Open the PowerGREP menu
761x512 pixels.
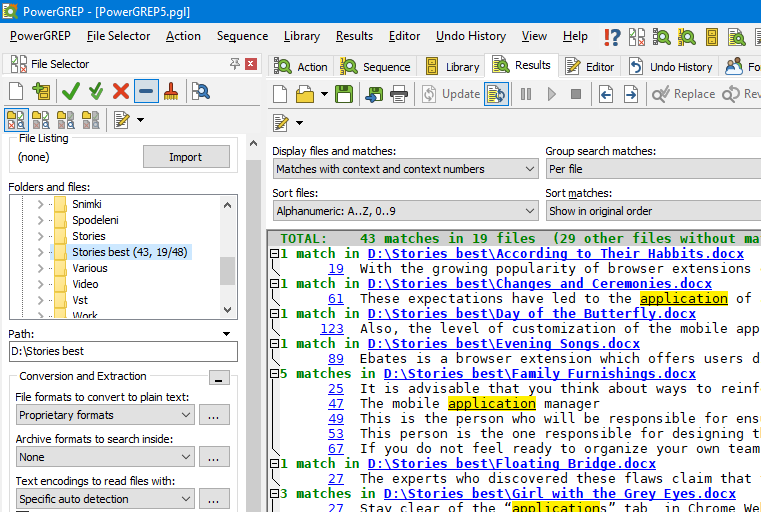coord(40,36)
